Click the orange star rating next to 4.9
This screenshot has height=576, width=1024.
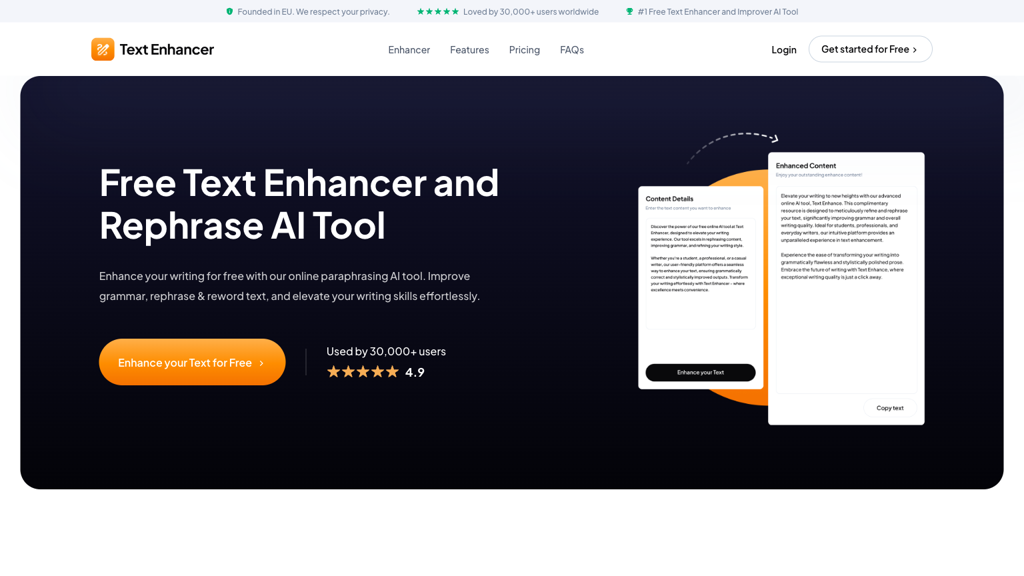pos(363,371)
